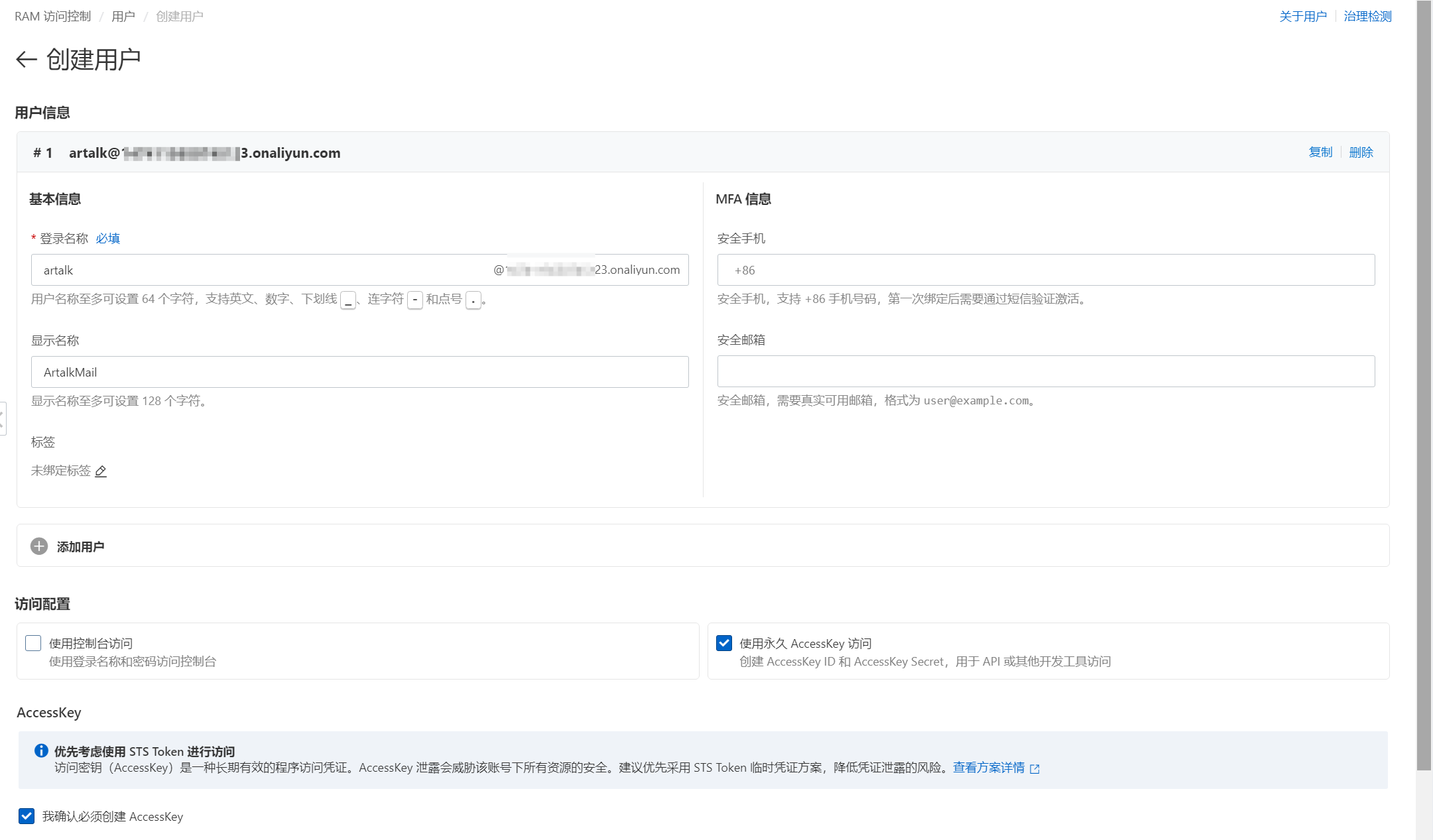Edit tags with the pencil icon
The image size is (1433, 840).
coord(101,471)
